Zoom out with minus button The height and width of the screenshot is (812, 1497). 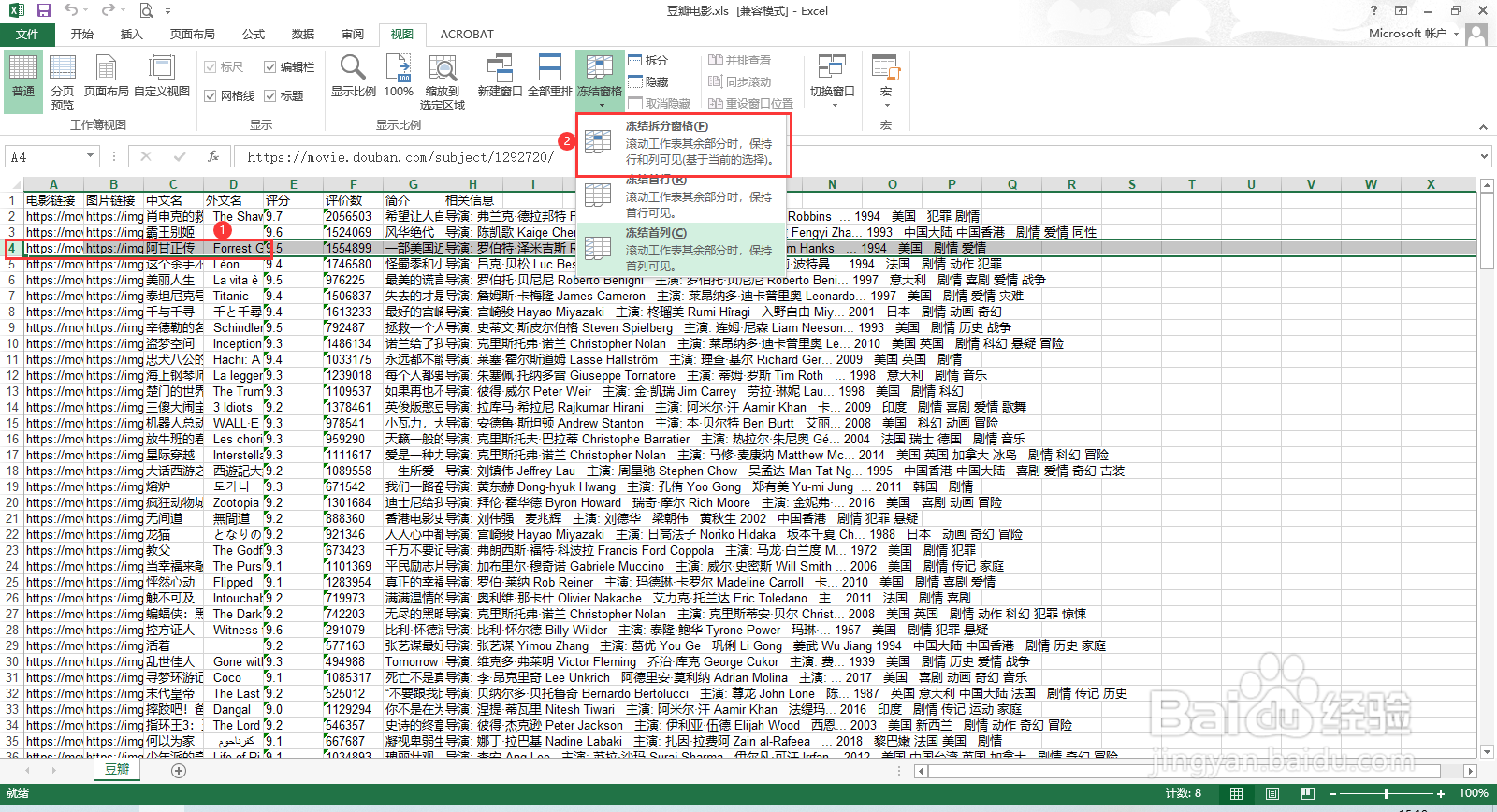coord(1333,793)
